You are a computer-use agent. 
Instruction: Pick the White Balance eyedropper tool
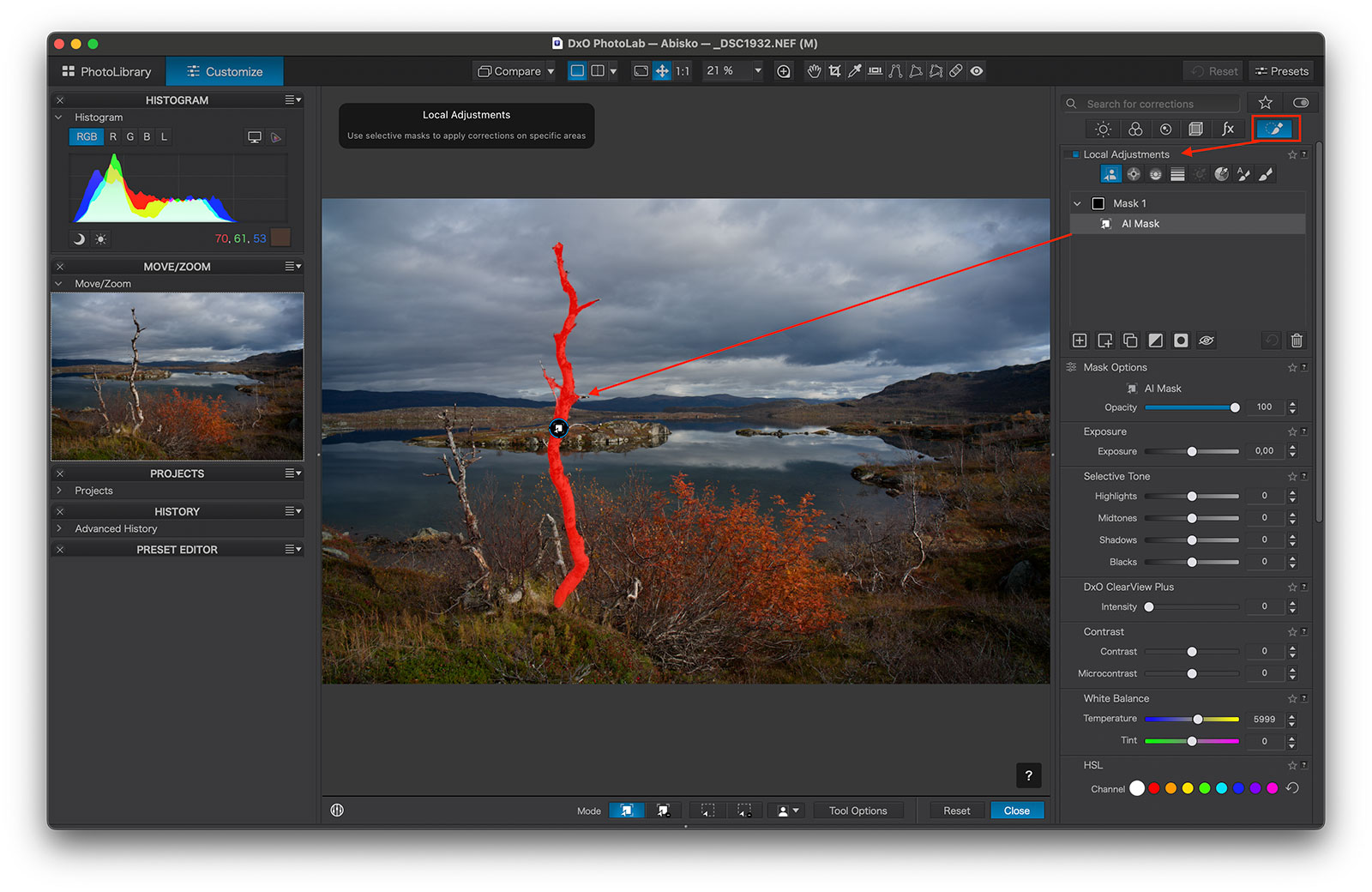[855, 71]
